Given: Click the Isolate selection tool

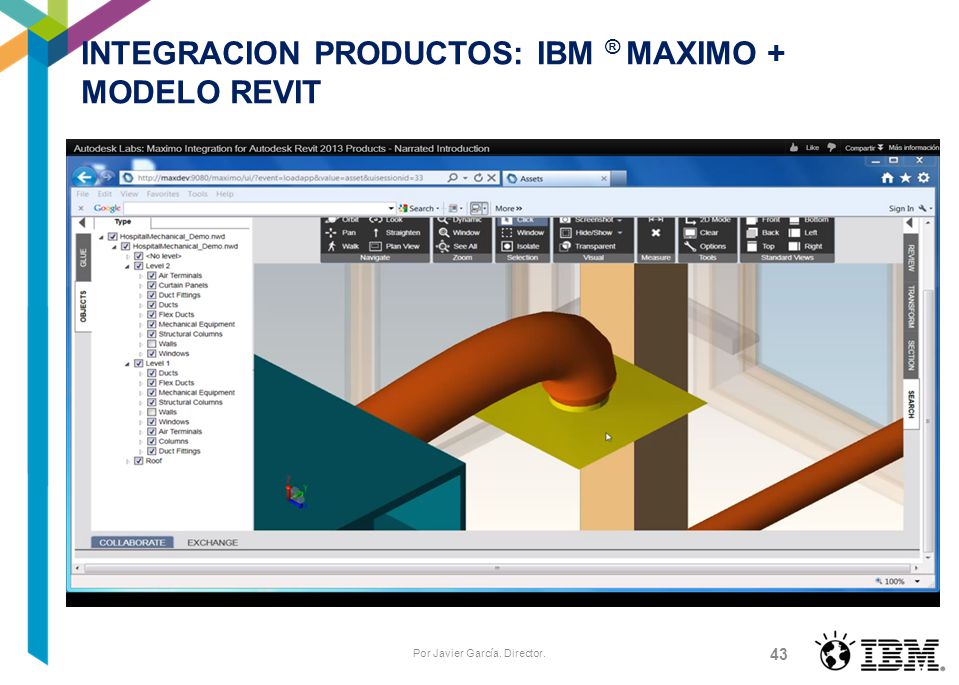Looking at the screenshot, I should (x=520, y=246).
